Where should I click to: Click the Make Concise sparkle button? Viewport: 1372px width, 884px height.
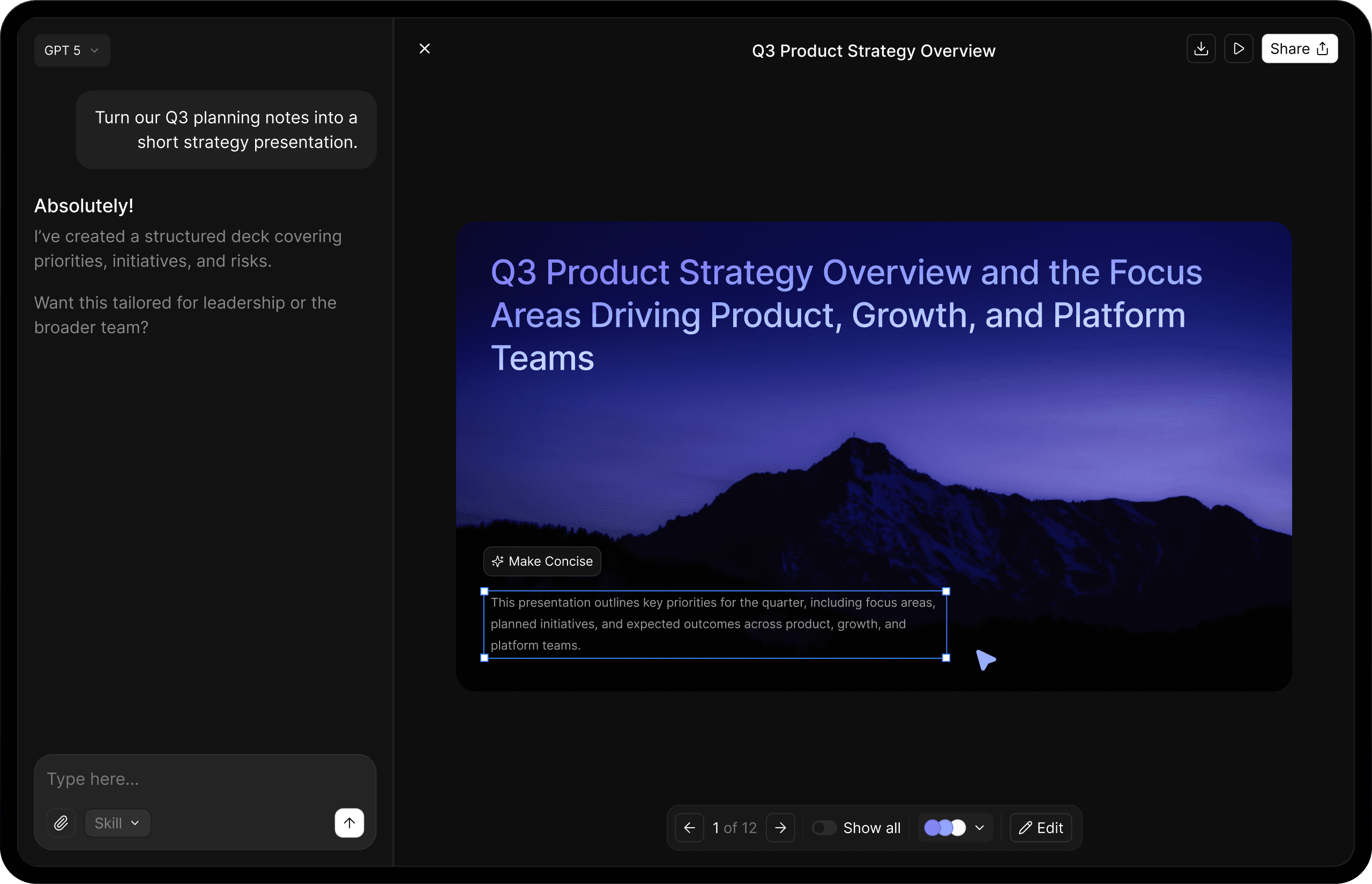click(x=542, y=561)
